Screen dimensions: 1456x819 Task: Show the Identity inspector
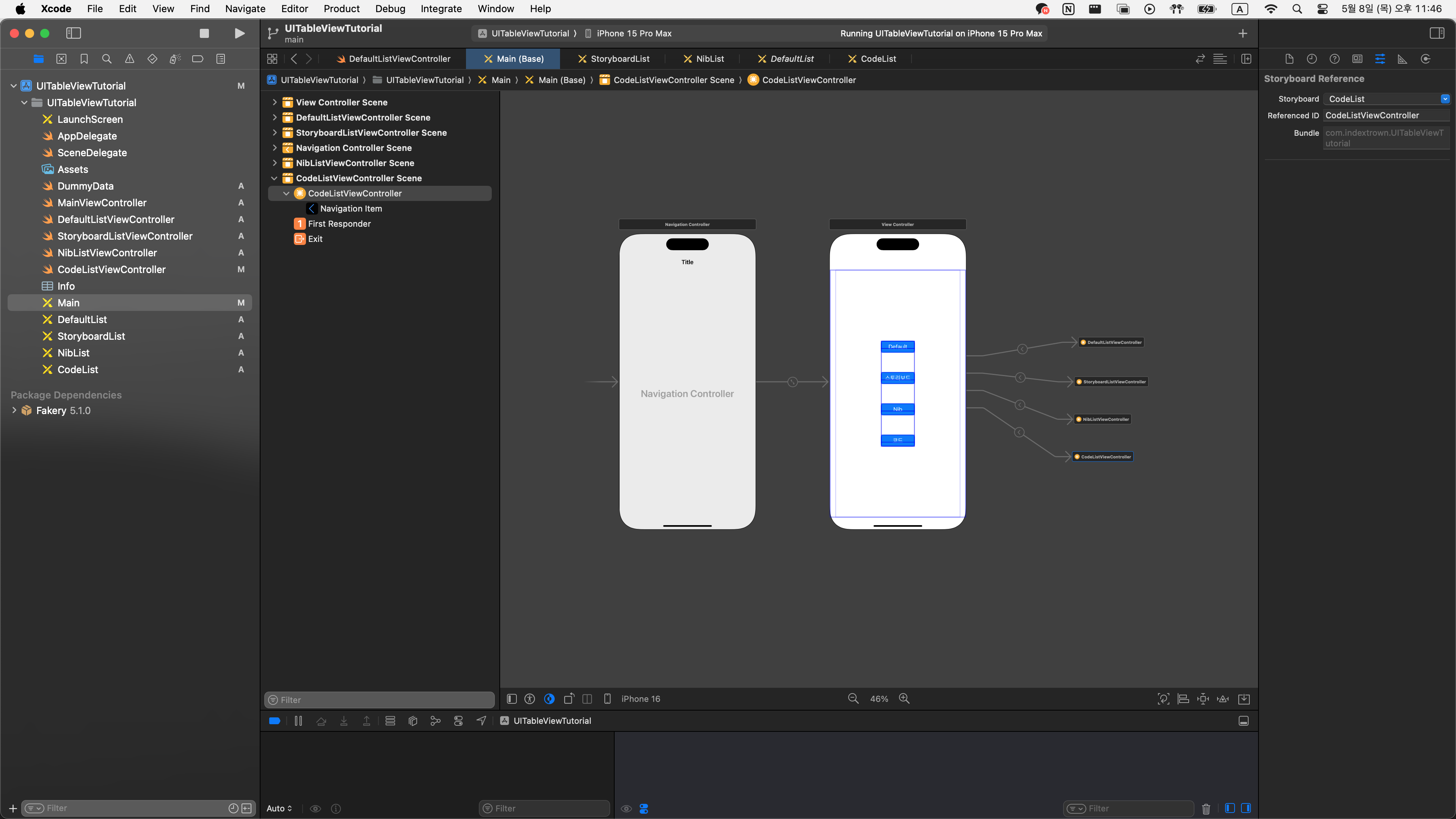[1357, 59]
